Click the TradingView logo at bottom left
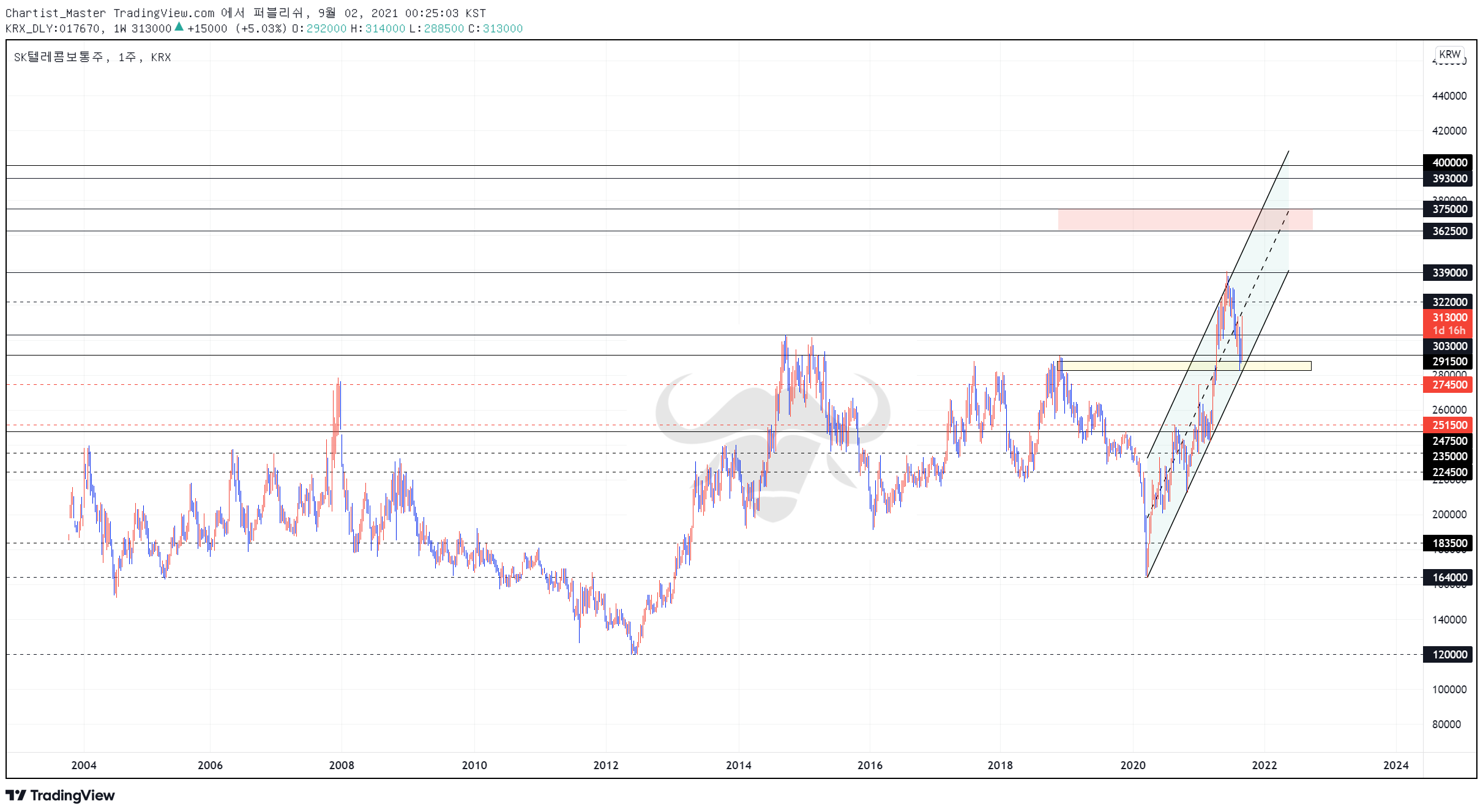The width and height of the screenshot is (1483, 812). pos(60,795)
